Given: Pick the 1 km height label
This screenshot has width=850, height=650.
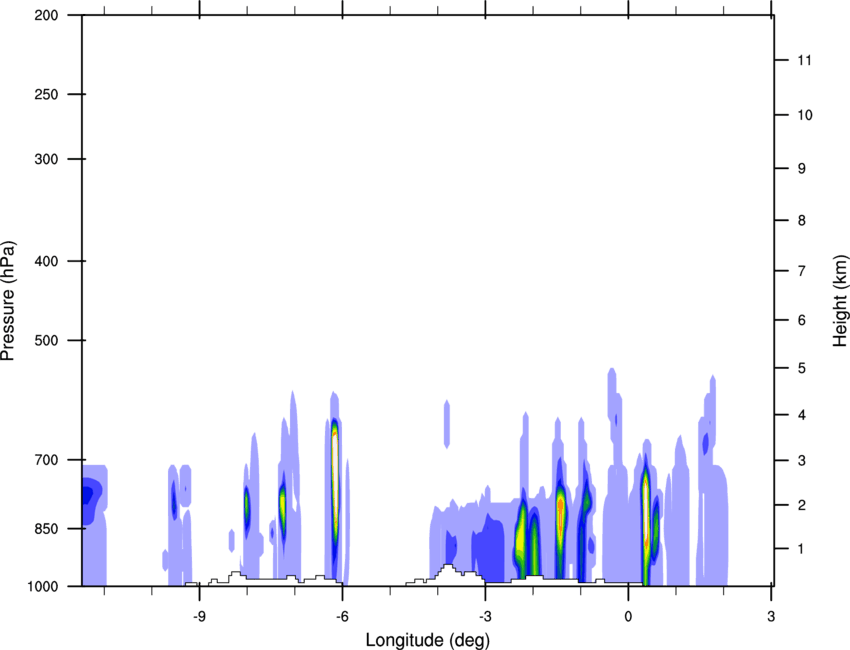Looking at the screenshot, I should pos(801,549).
